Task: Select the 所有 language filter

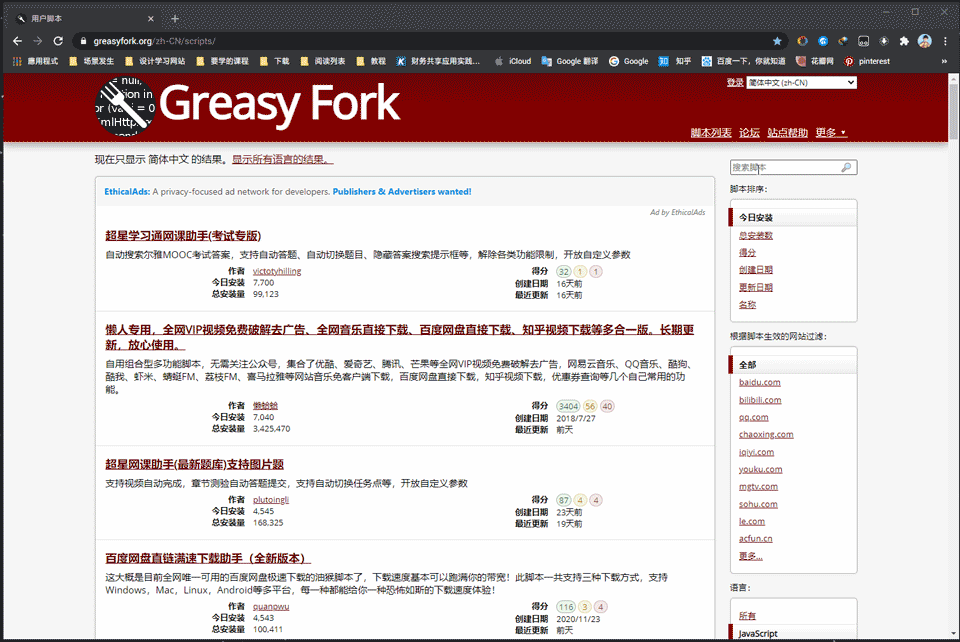Action: pos(747,616)
